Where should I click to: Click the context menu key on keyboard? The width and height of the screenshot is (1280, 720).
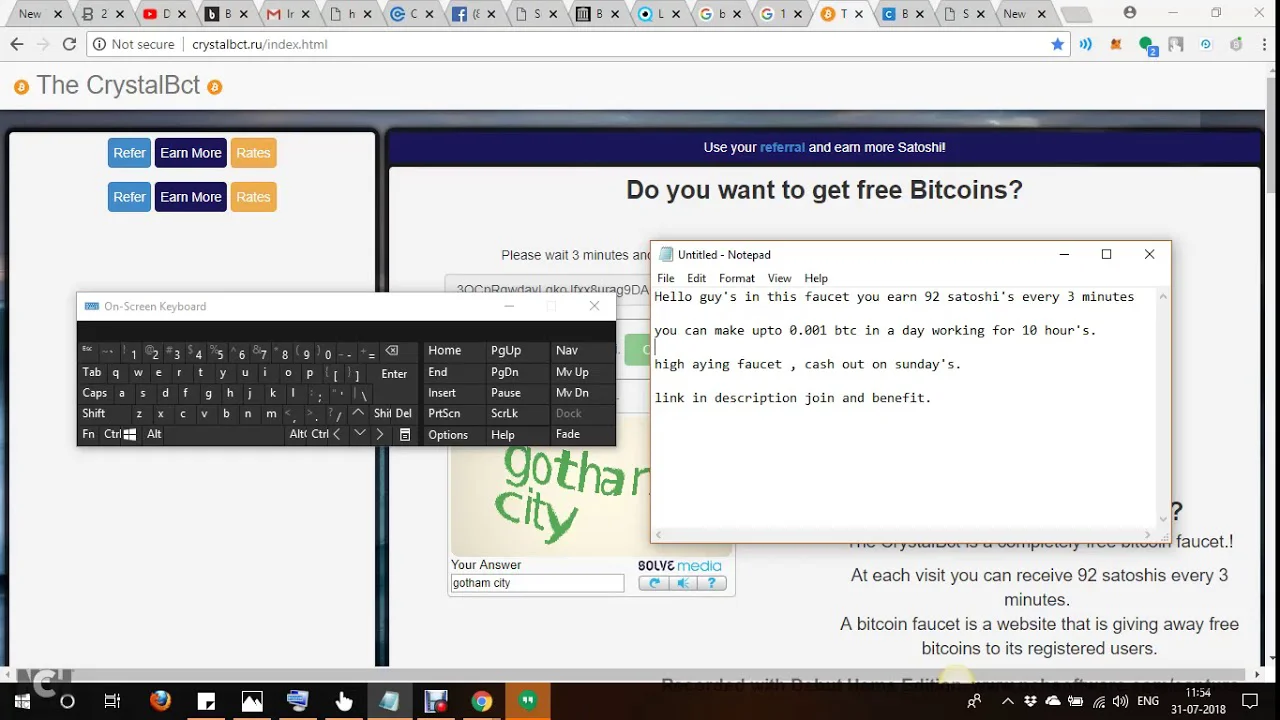click(404, 435)
